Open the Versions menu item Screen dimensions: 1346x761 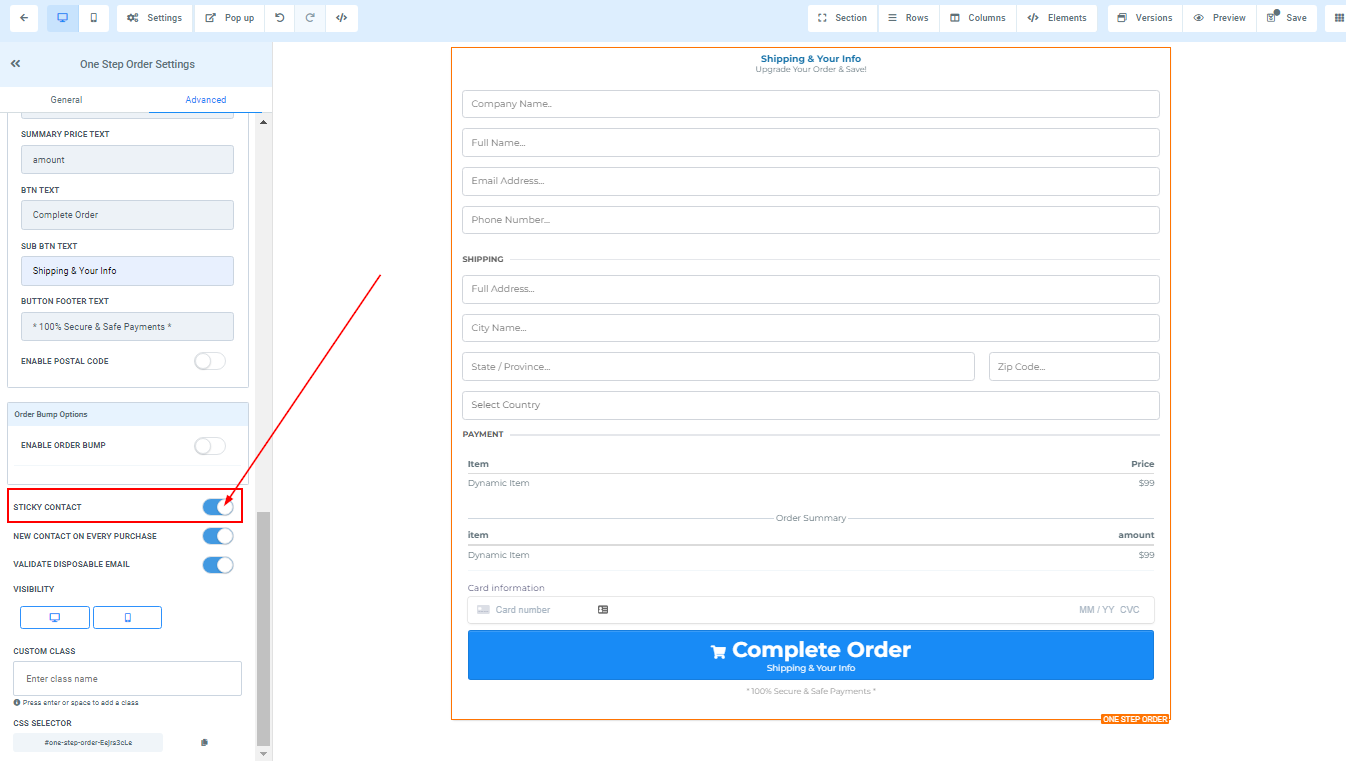pos(1144,18)
